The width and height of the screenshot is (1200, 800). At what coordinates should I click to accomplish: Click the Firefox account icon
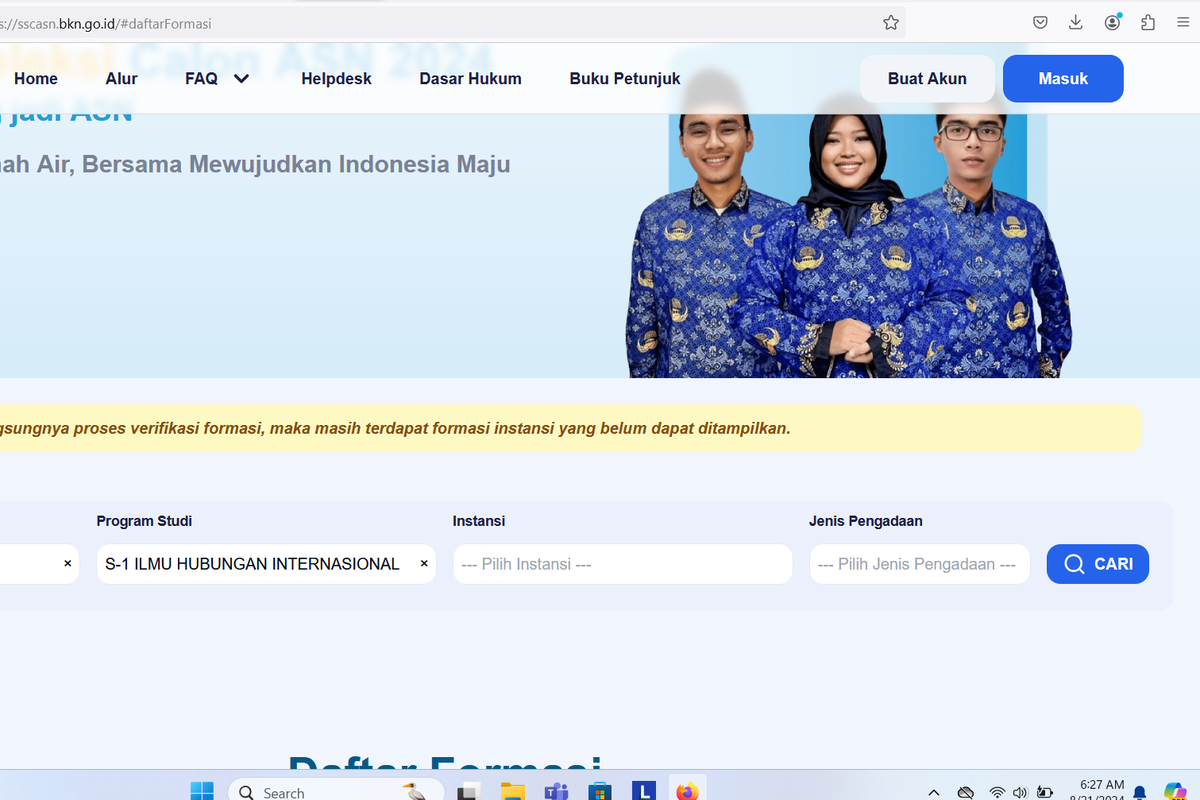[x=1112, y=23]
